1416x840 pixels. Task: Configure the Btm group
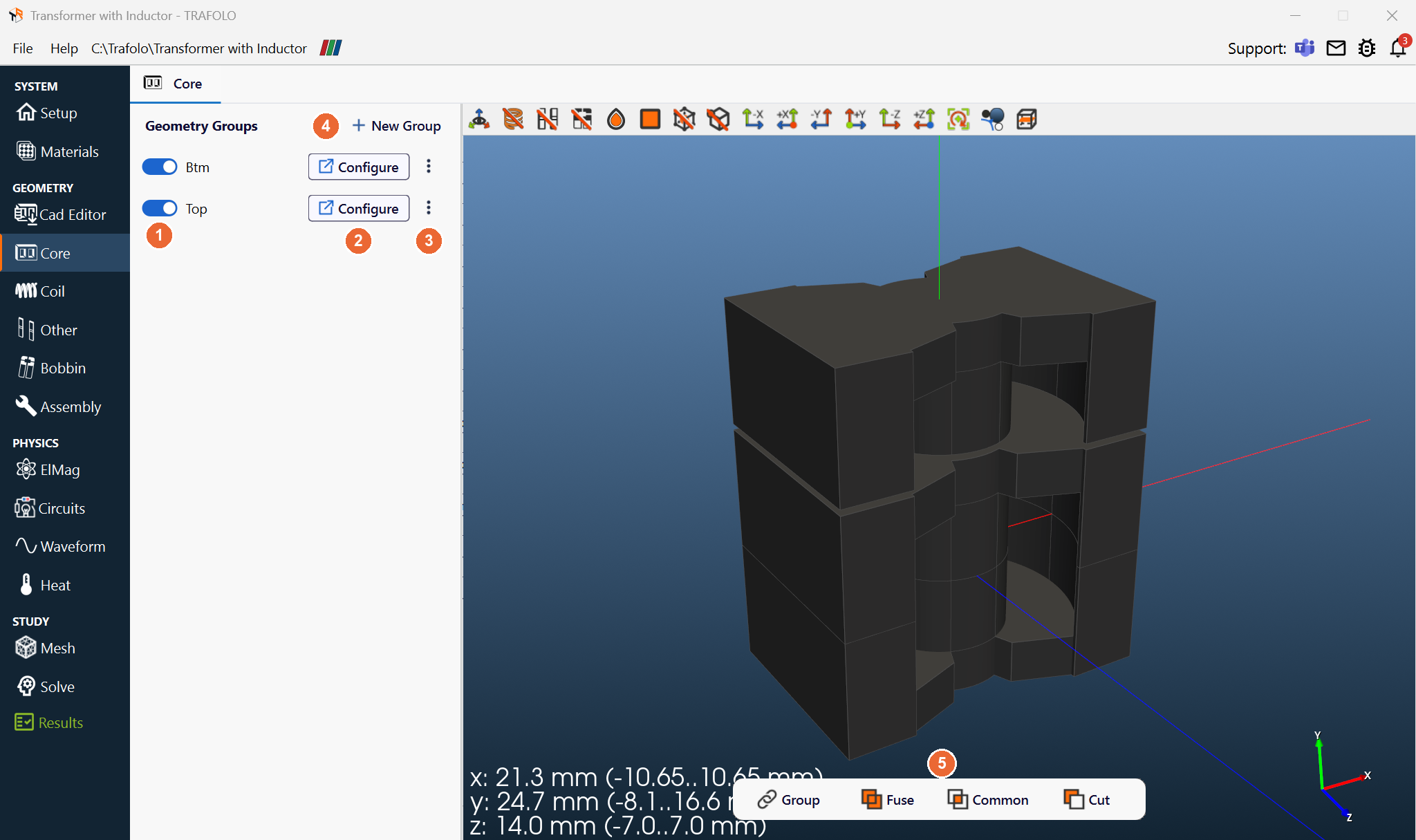[x=359, y=167]
